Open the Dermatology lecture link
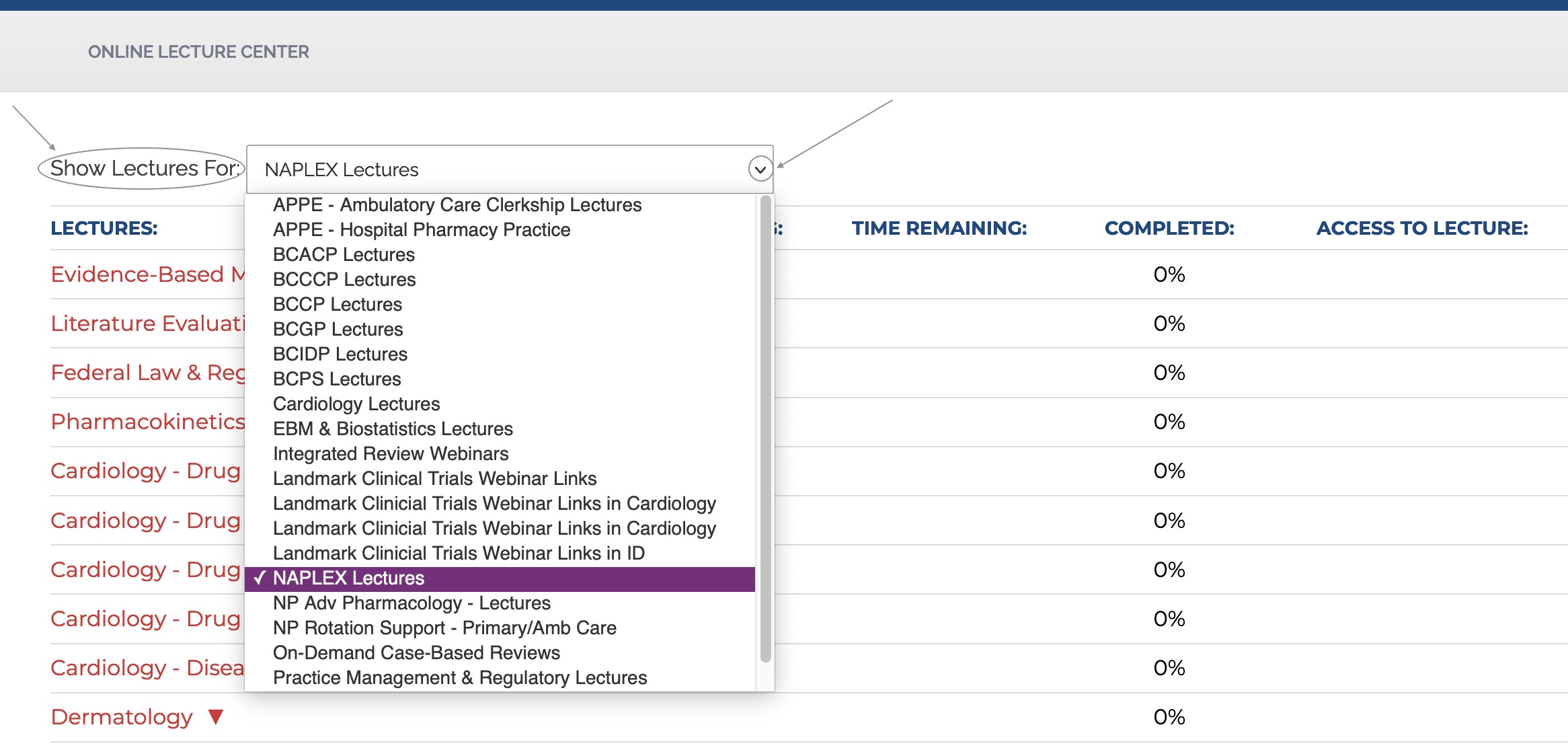Screen dimensions: 1568x752 122,717
